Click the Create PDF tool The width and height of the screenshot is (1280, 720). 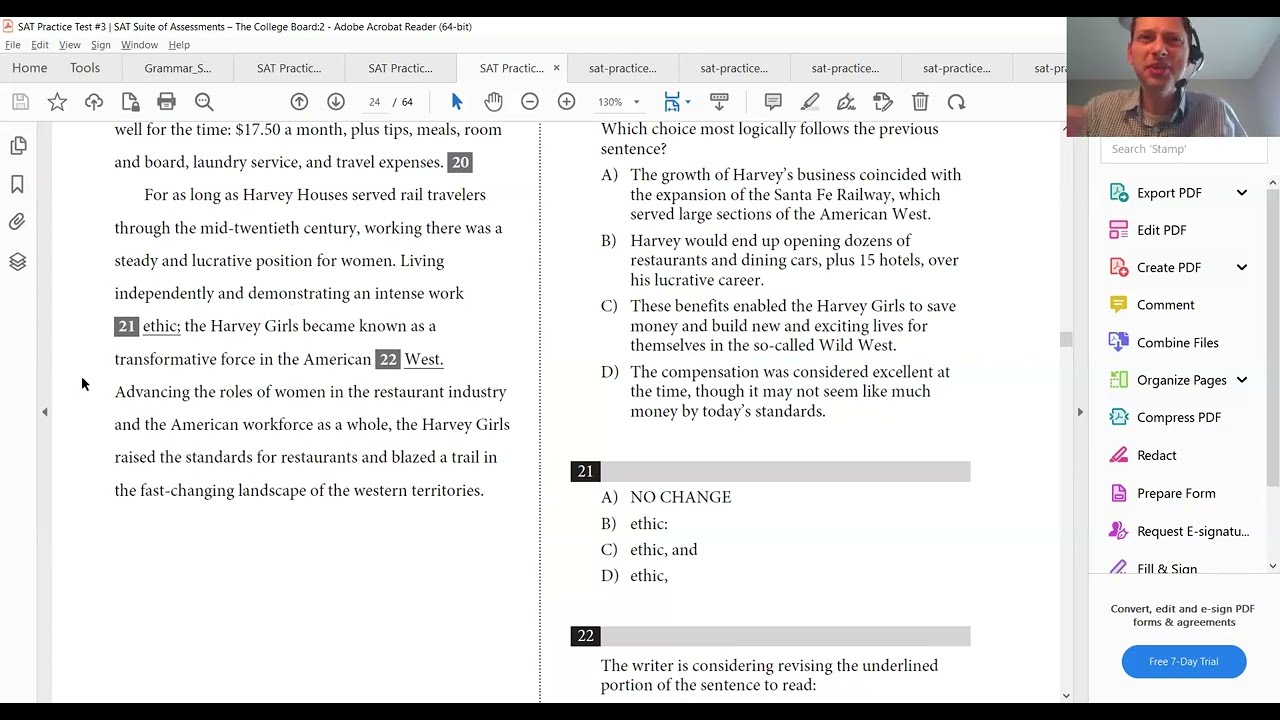pos(1169,268)
